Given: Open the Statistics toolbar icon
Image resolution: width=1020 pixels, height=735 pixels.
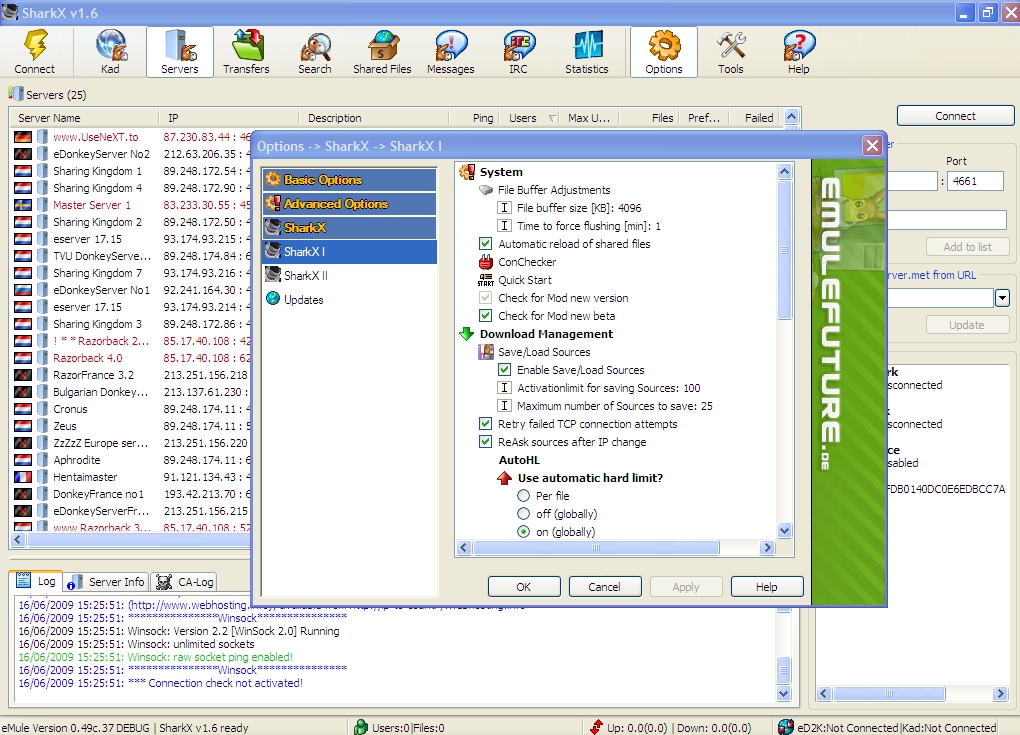Looking at the screenshot, I should tap(587, 52).
